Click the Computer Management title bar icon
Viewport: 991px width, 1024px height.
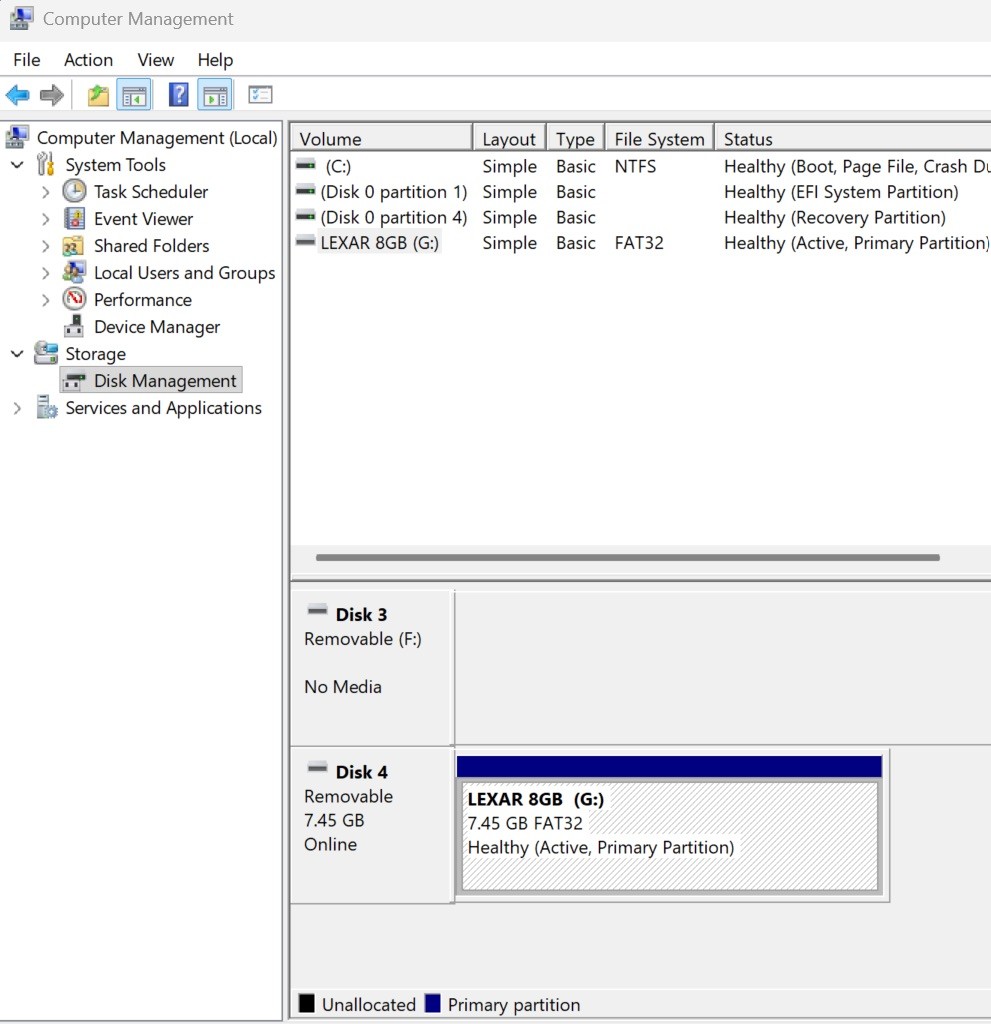(x=21, y=19)
